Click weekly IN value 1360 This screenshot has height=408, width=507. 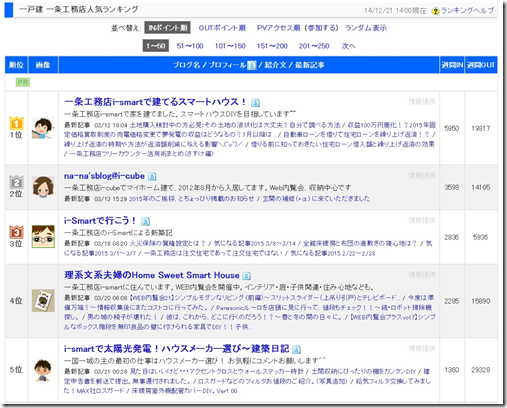[x=452, y=370]
